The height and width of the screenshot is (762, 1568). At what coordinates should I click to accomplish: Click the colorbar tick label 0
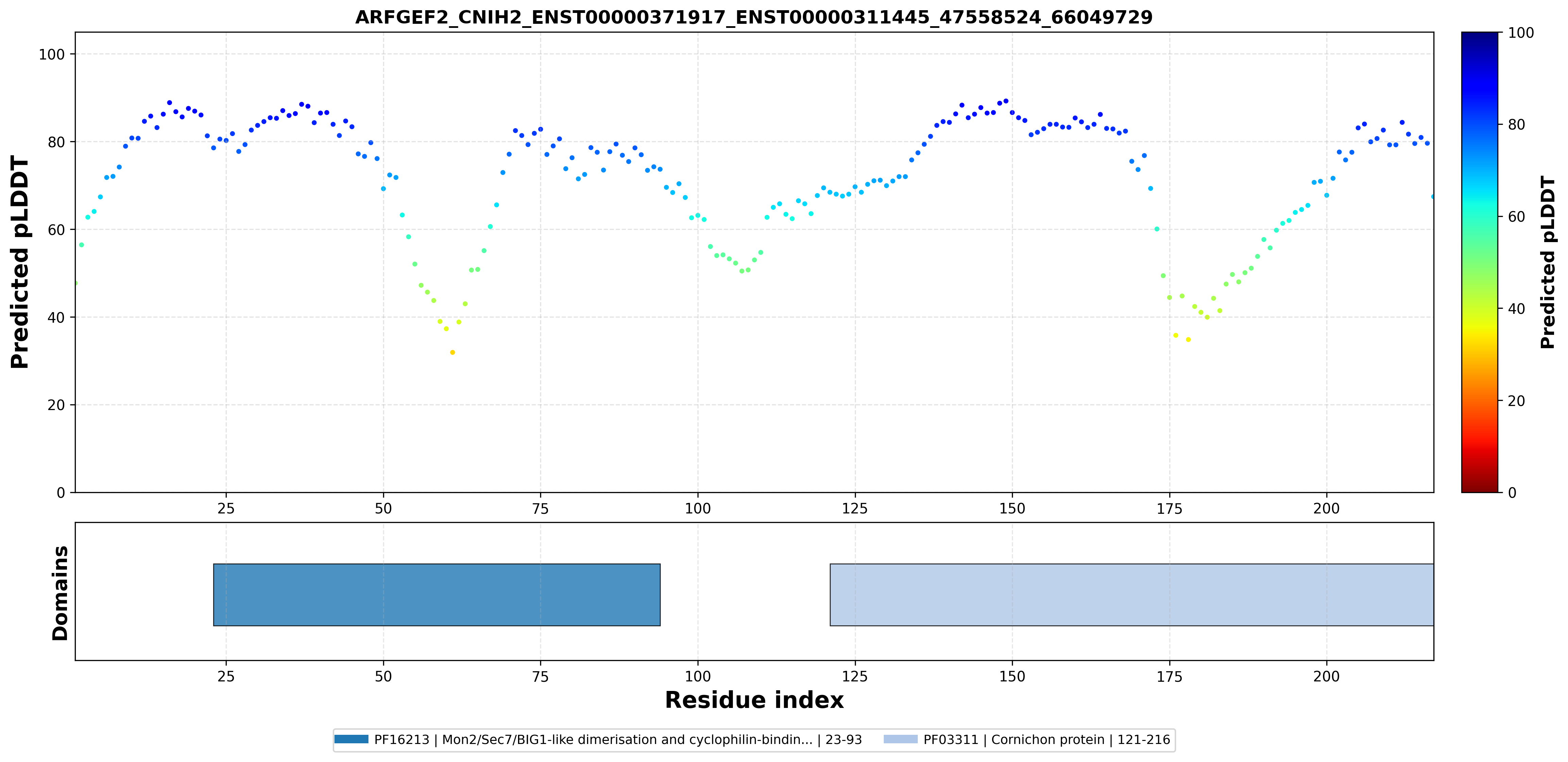click(1512, 493)
